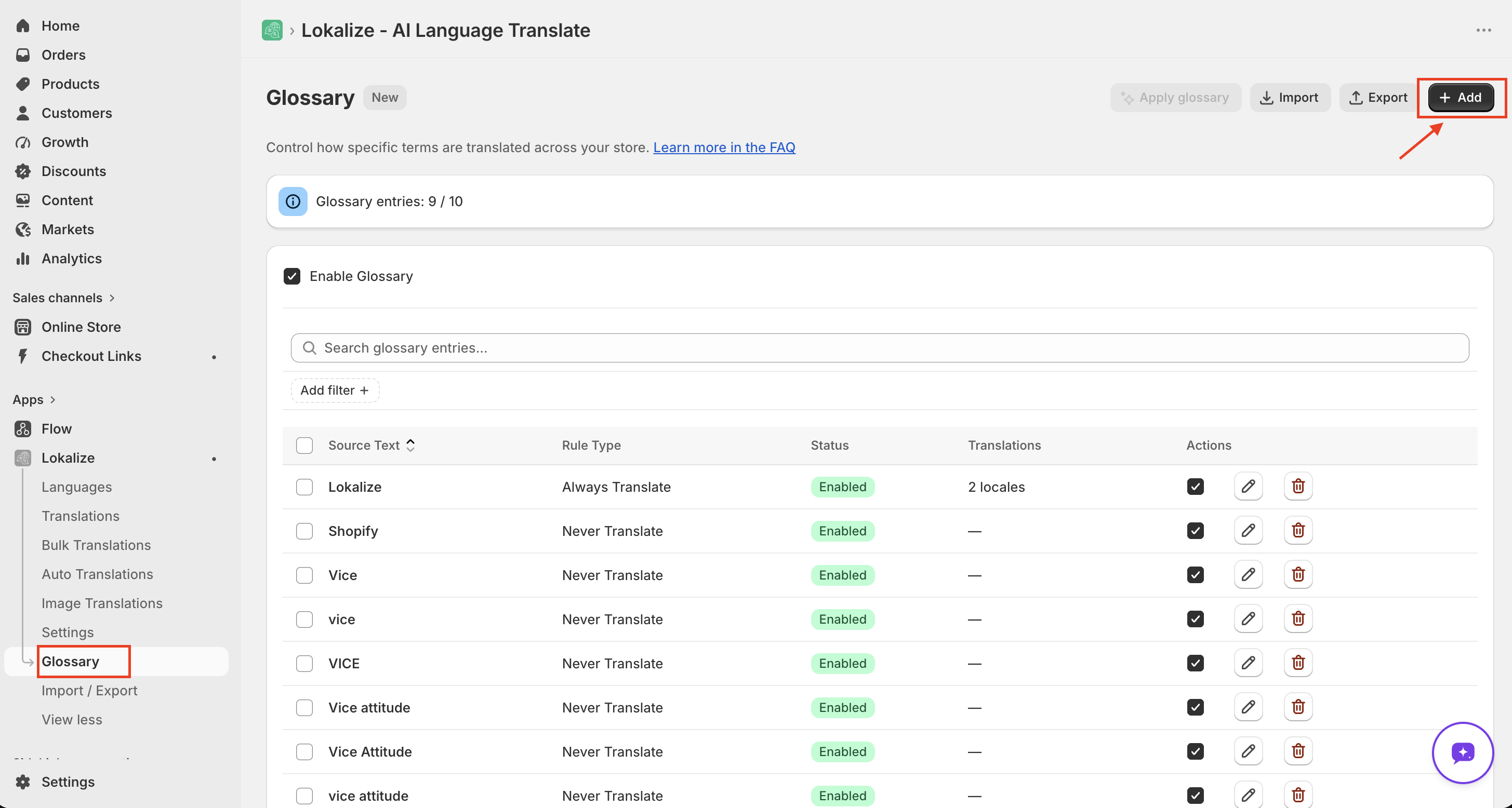Open Customers in the sidebar
The height and width of the screenshot is (808, 1512).
pos(76,113)
